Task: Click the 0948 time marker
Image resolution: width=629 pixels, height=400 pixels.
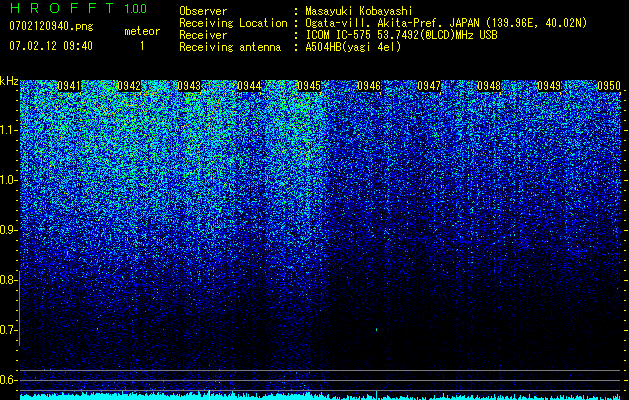Action: [x=489, y=86]
